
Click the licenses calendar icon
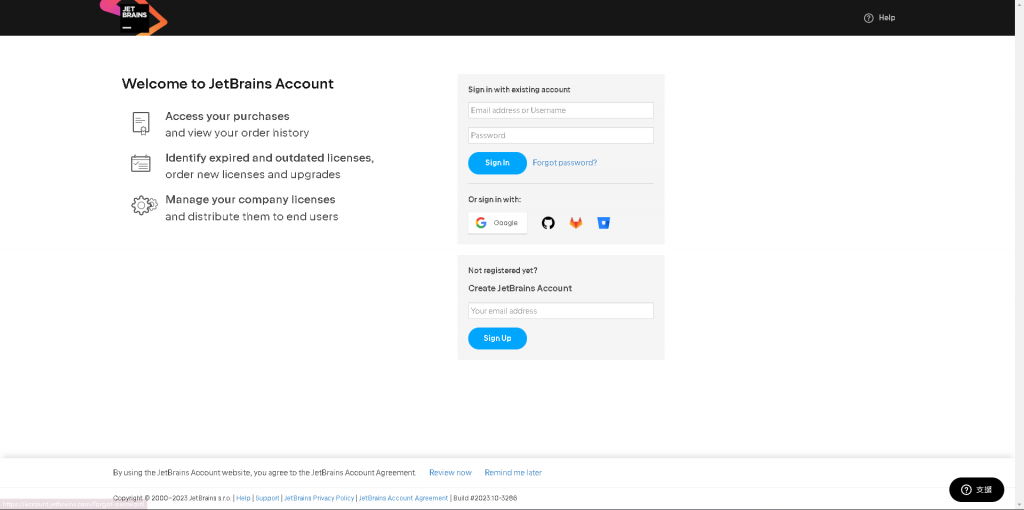point(141,163)
